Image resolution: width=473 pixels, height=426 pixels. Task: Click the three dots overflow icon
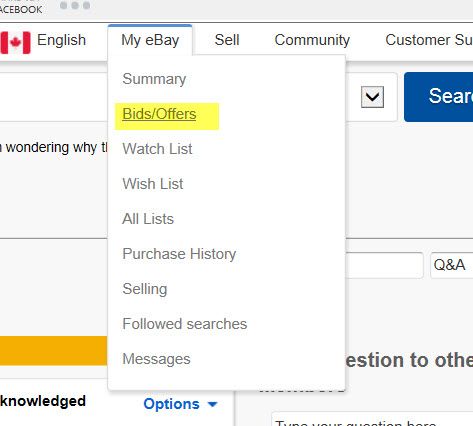tap(75, 5)
